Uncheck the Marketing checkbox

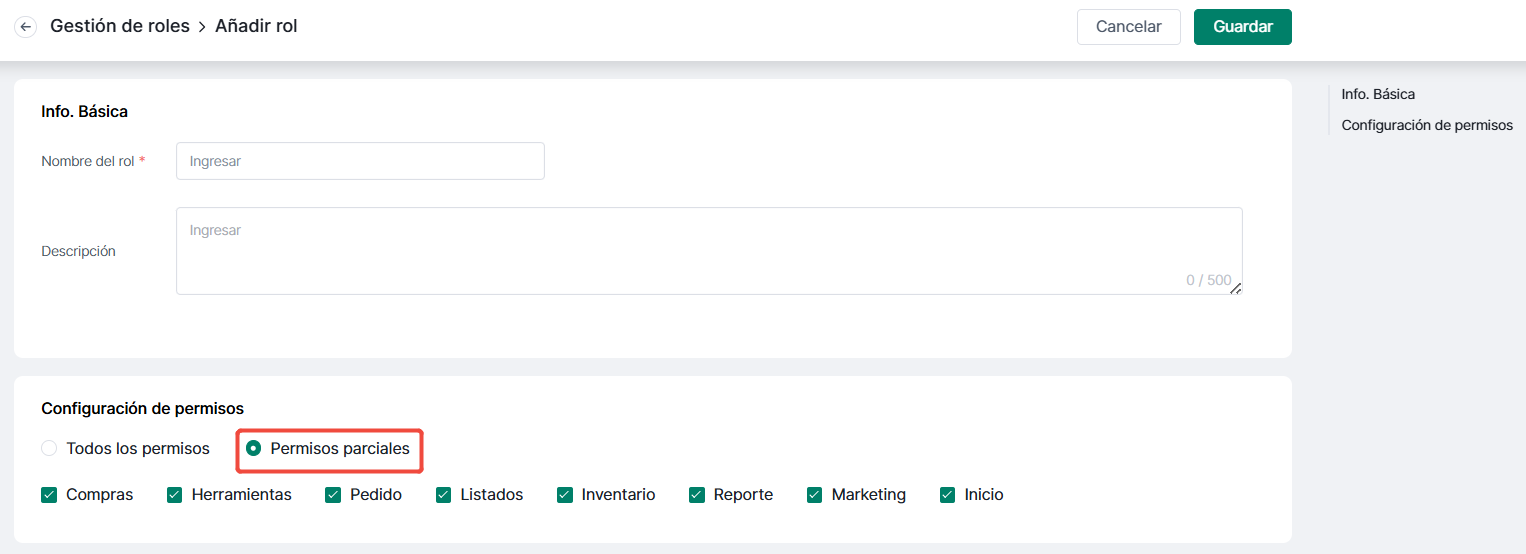tap(815, 494)
